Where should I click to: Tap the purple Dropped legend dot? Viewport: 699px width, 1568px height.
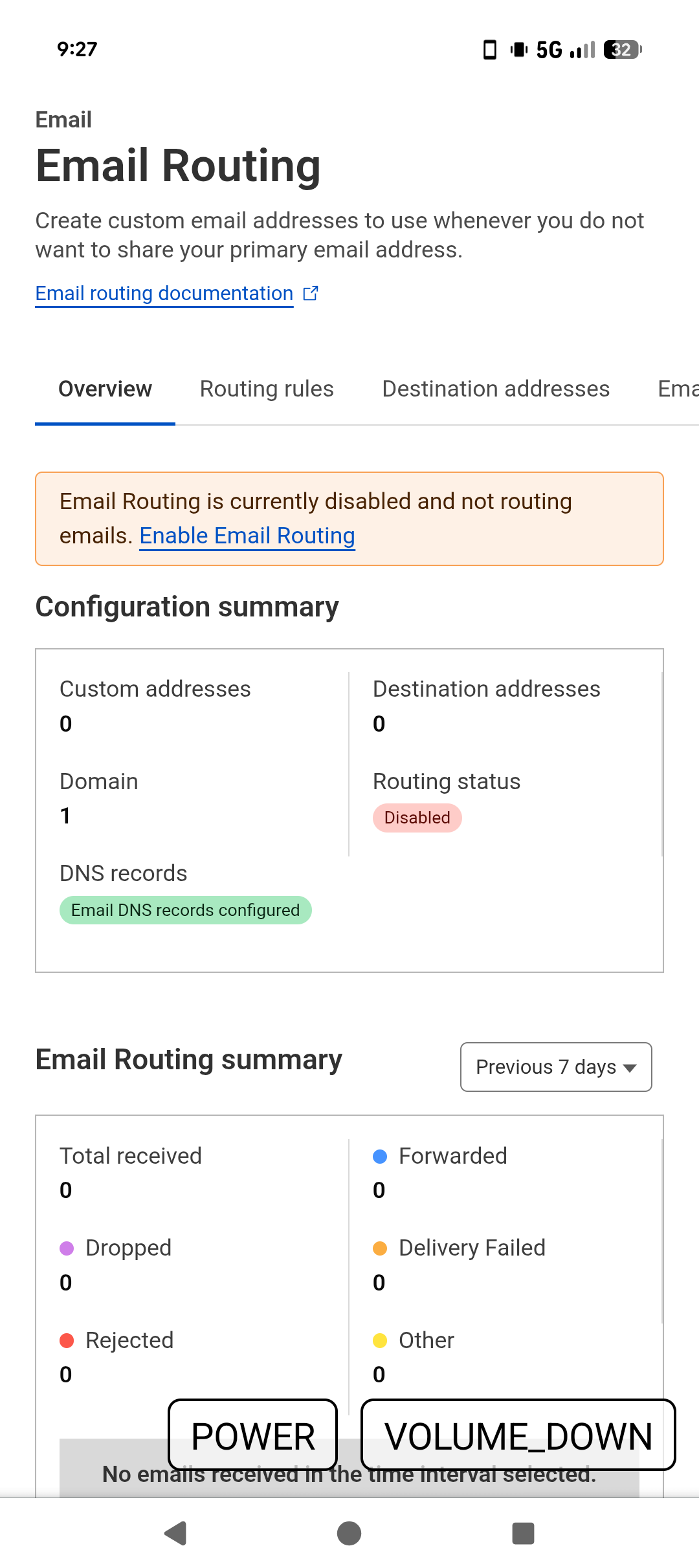[67, 1248]
